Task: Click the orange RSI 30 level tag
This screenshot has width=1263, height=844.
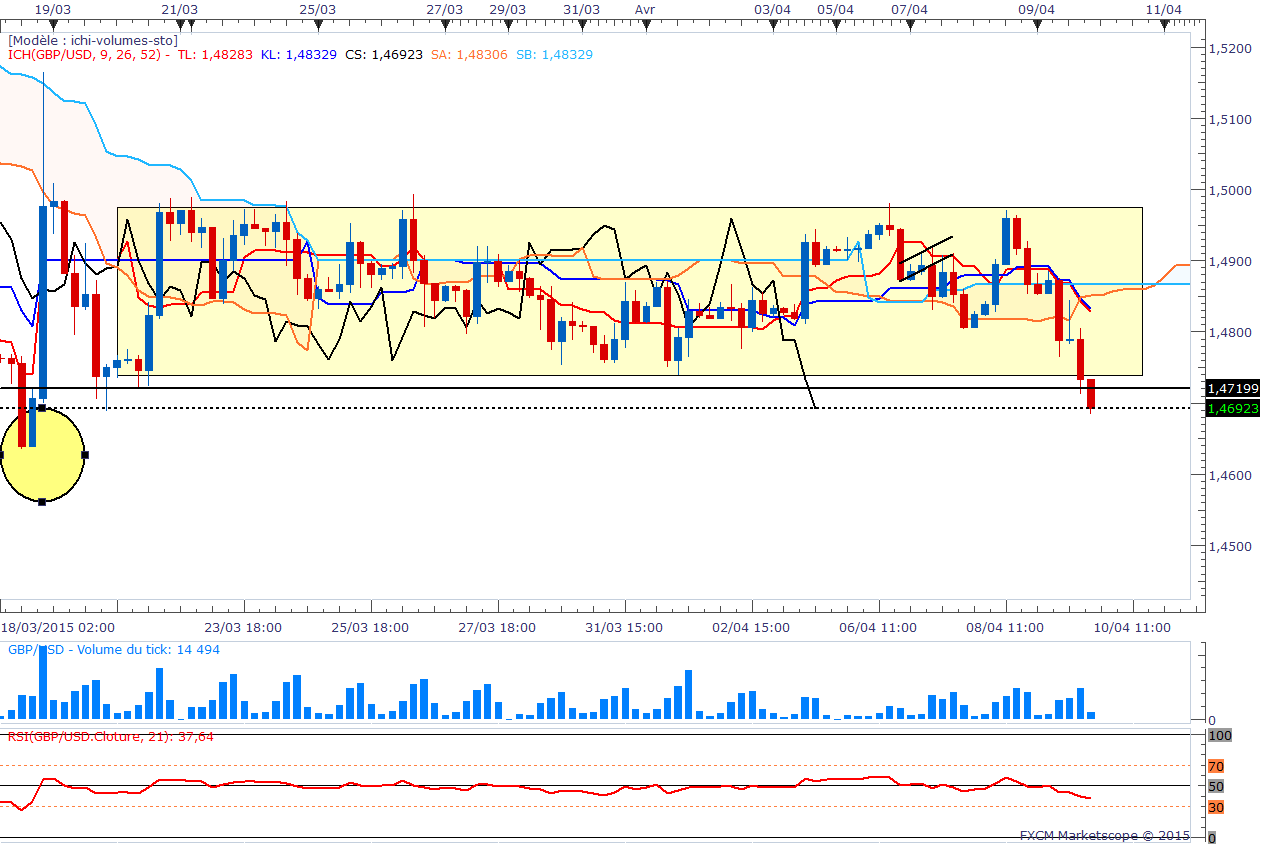Action: pos(1215,807)
